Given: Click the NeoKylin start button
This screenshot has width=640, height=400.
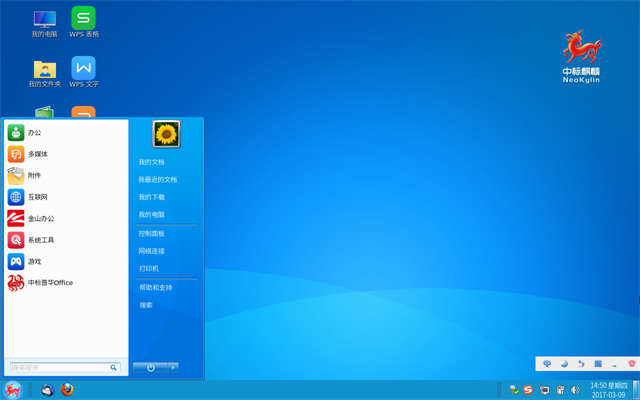Looking at the screenshot, I should coord(13,390).
